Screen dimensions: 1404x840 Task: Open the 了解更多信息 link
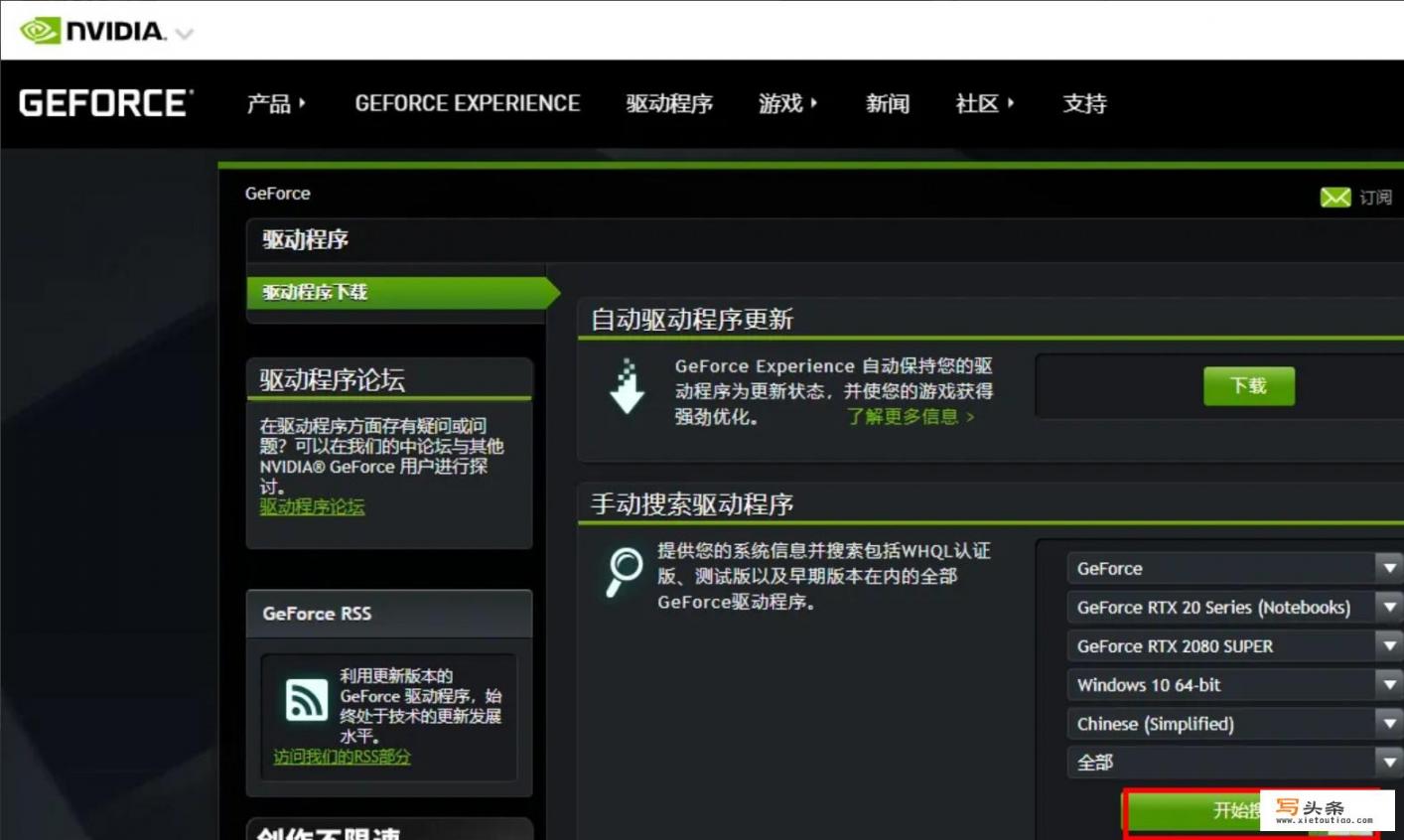point(910,417)
